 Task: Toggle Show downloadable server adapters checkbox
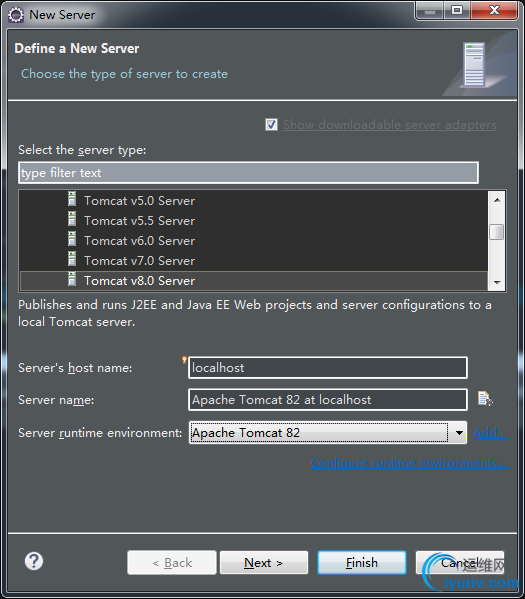click(271, 125)
